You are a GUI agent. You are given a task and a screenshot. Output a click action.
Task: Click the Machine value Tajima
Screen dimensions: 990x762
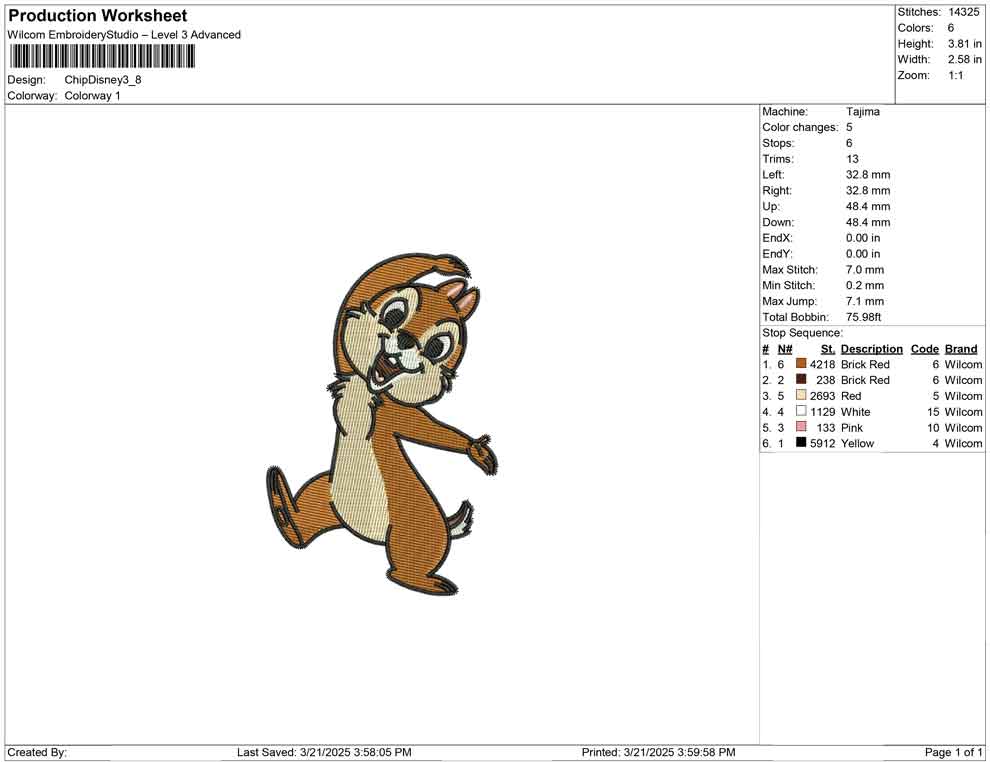click(862, 111)
